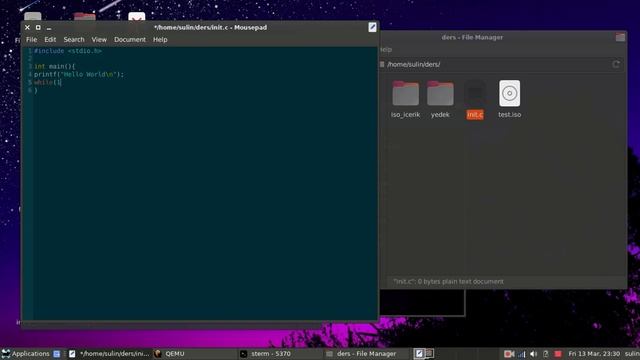Open the Fri 13 Mar clock in the panel
Viewport: 640px width, 360px height.
[594, 353]
